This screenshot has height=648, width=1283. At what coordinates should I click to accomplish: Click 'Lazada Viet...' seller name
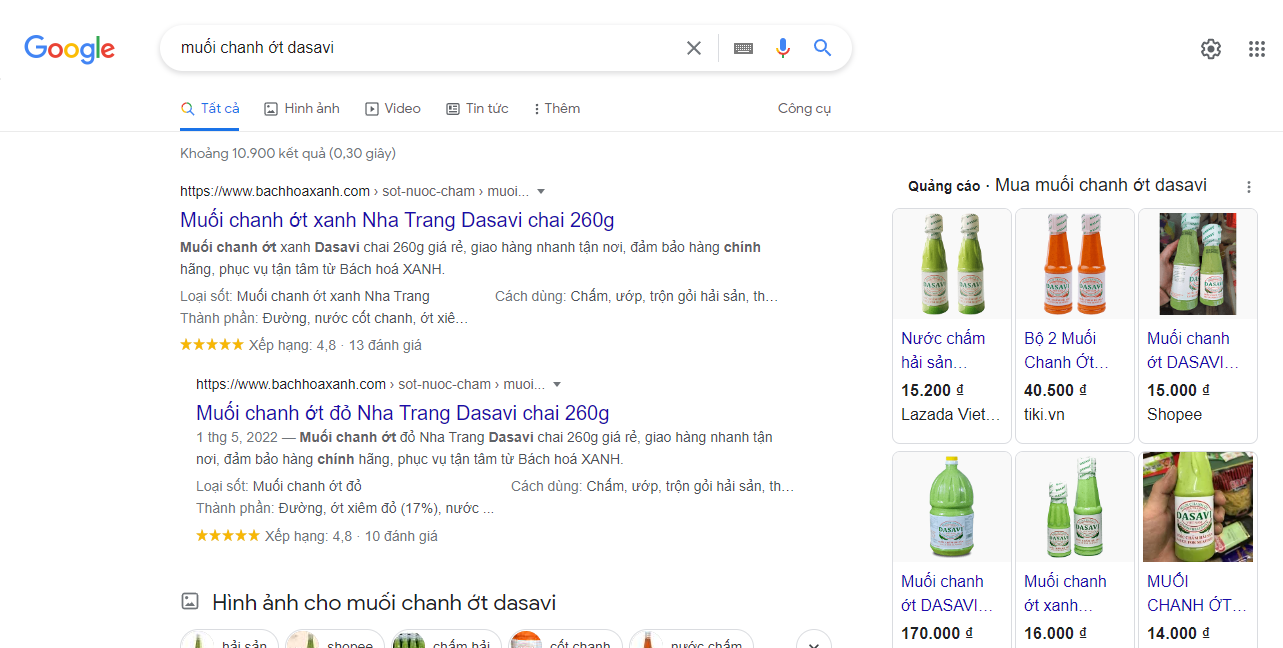pyautogui.click(x=951, y=414)
